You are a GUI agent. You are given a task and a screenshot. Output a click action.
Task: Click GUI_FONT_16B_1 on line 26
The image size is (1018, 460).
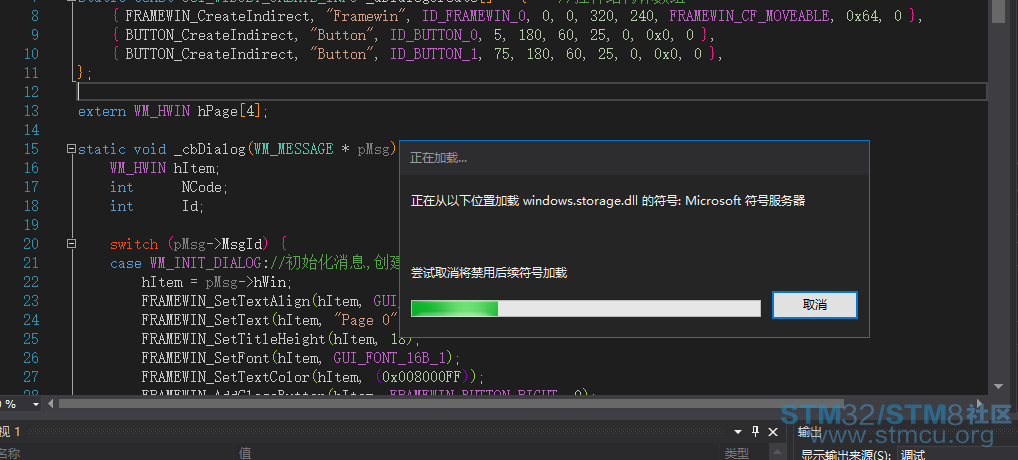(391, 358)
